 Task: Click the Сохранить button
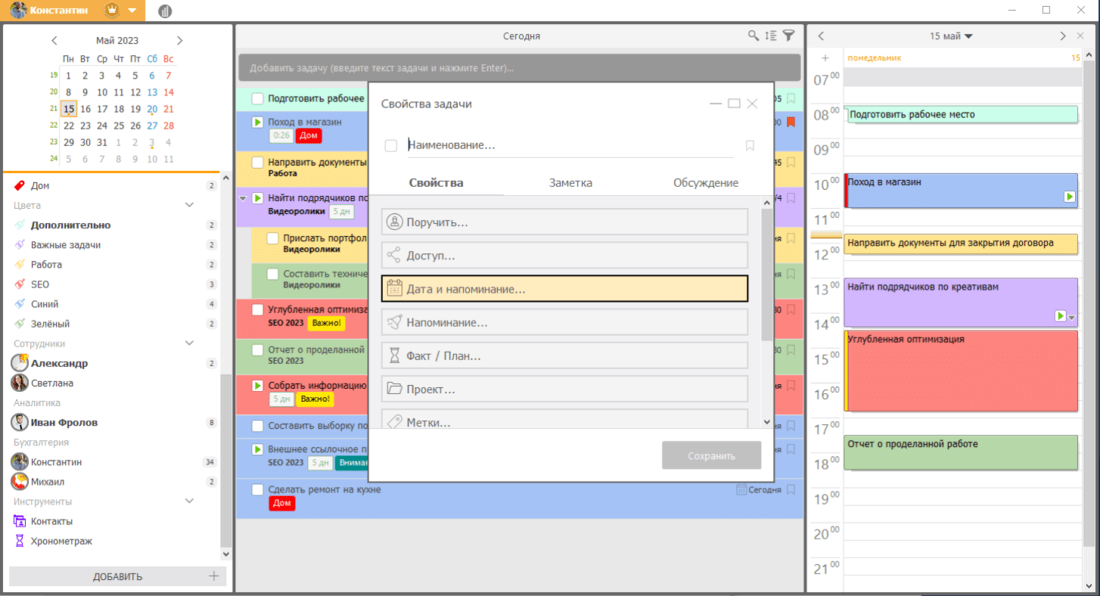[711, 456]
